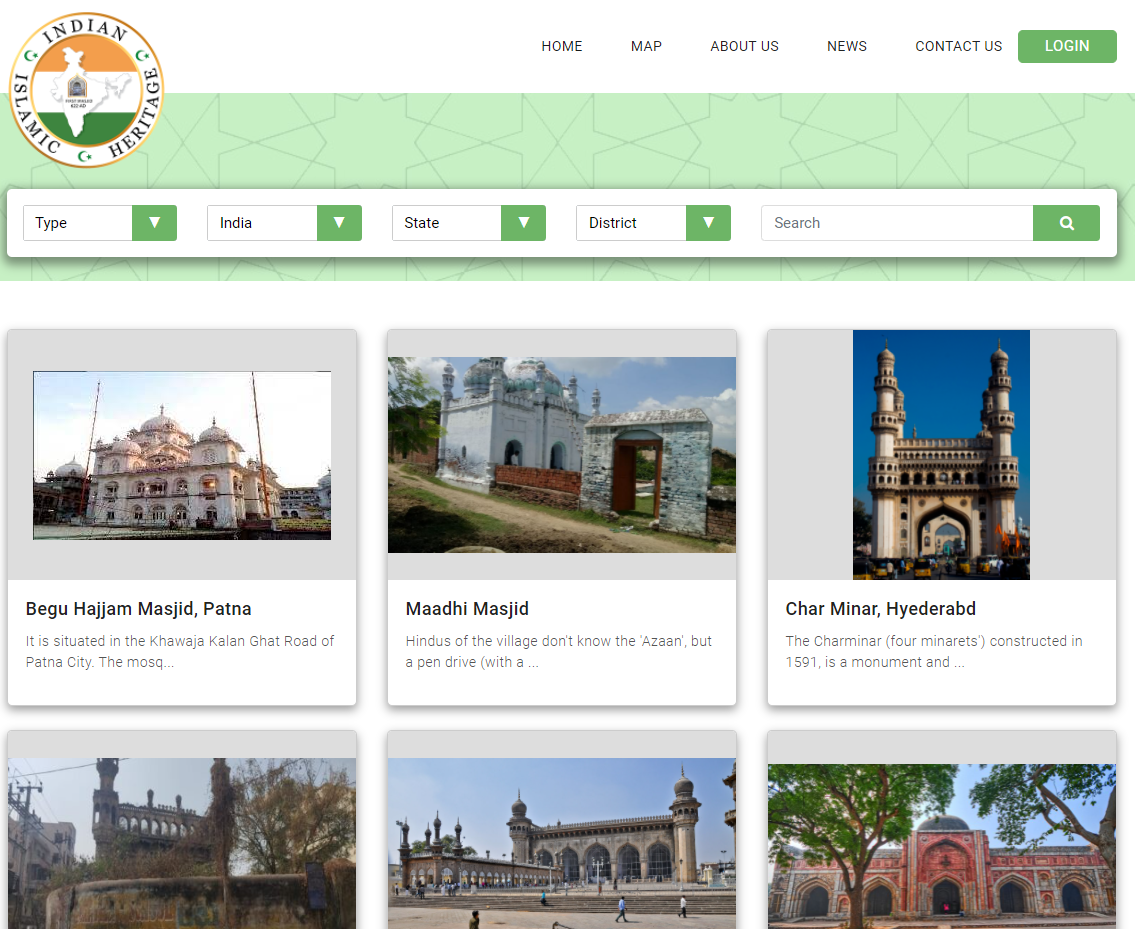This screenshot has height=929, width=1135.
Task: Open the Maadhi Masjid photo
Action: [562, 455]
